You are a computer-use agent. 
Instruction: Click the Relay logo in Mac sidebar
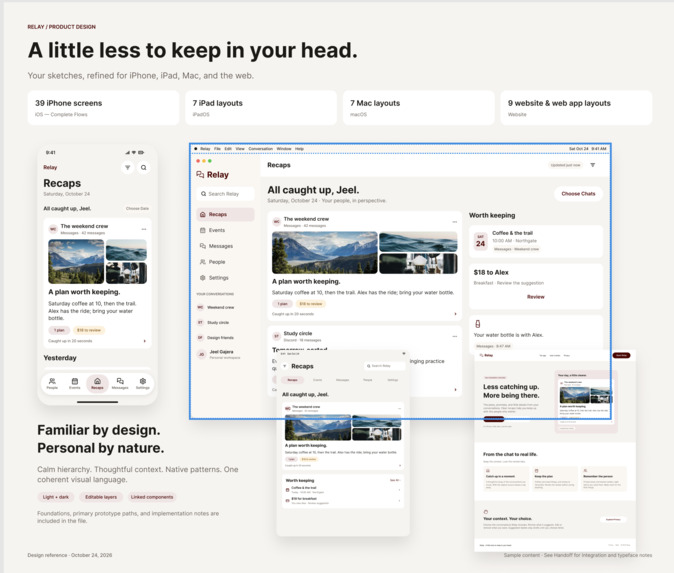[212, 175]
